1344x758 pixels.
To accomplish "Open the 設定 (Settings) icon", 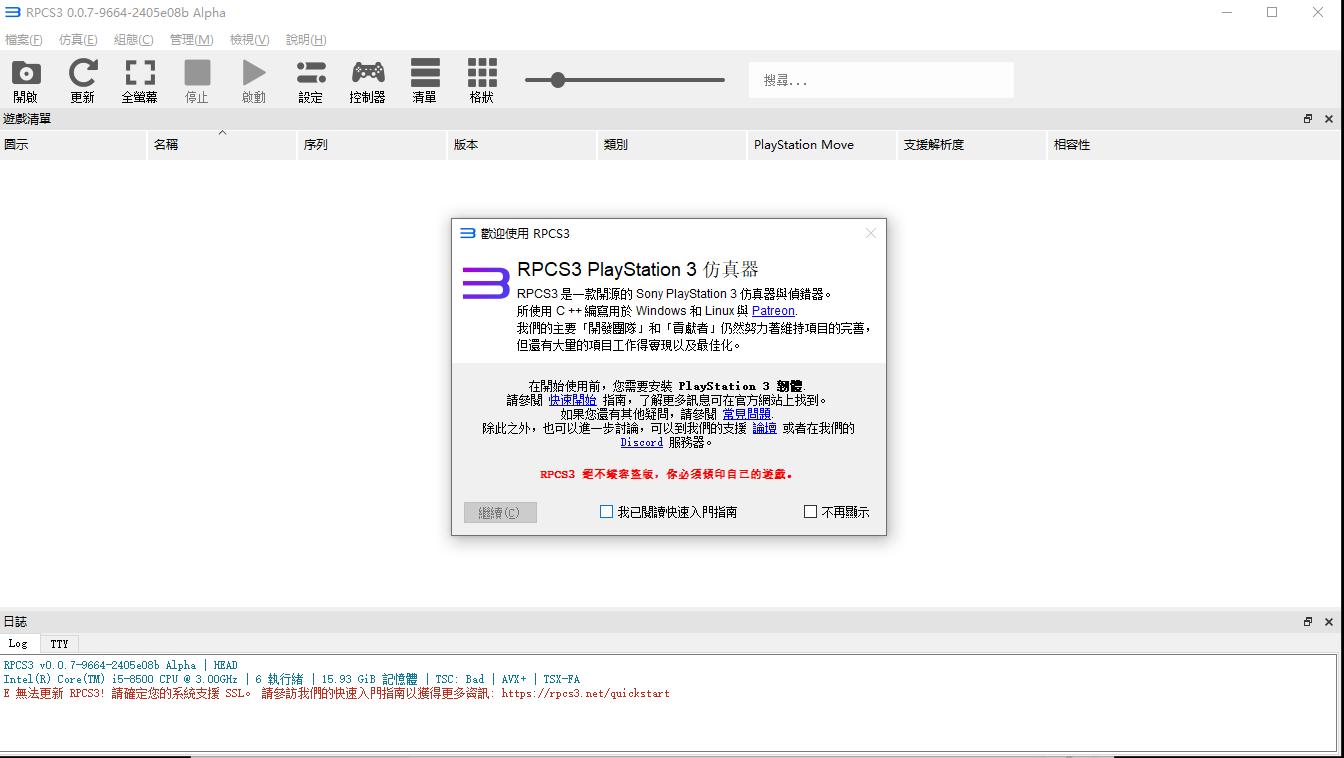I will point(311,80).
